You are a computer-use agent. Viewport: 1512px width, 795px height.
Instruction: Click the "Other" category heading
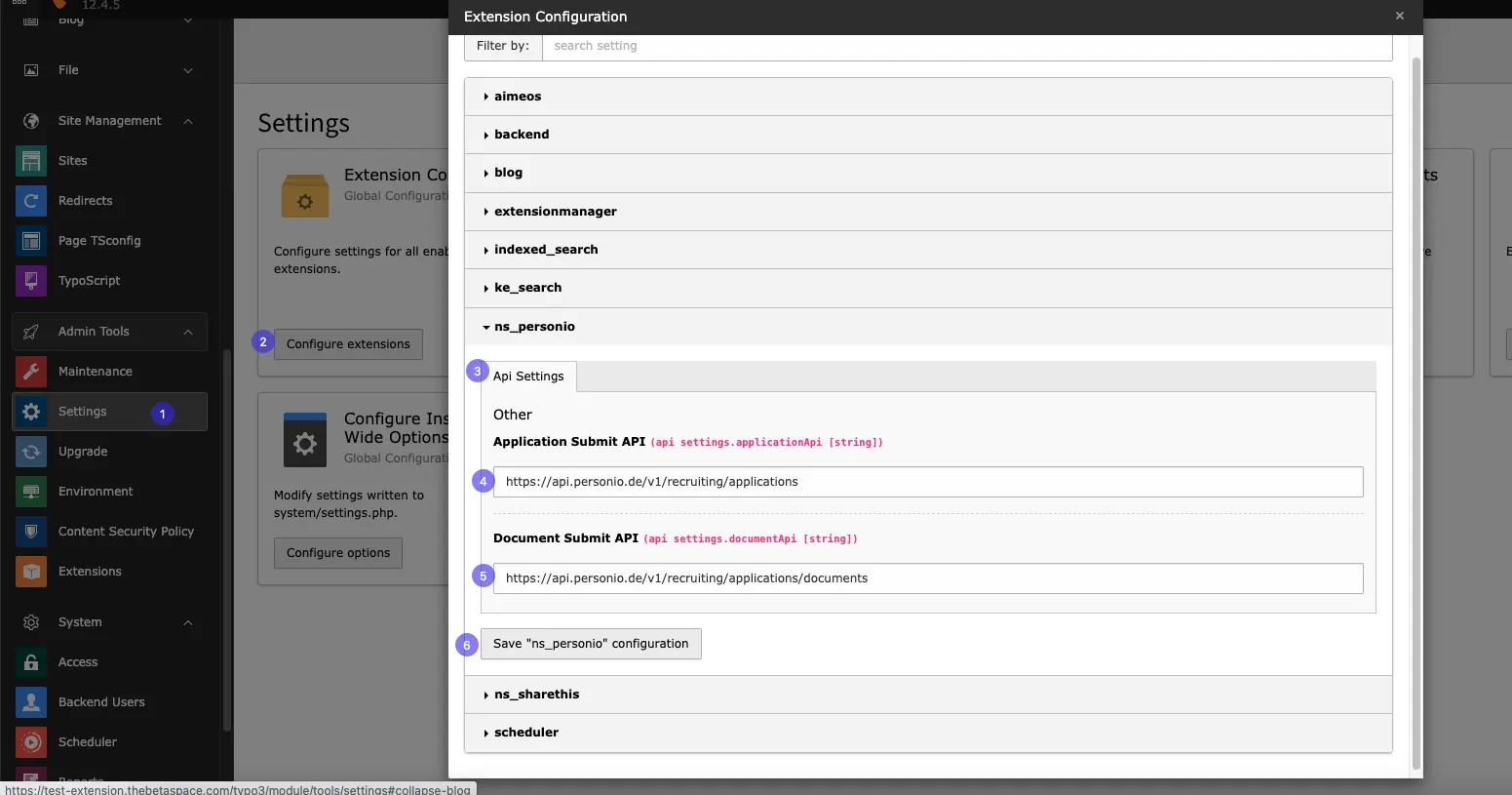513,415
